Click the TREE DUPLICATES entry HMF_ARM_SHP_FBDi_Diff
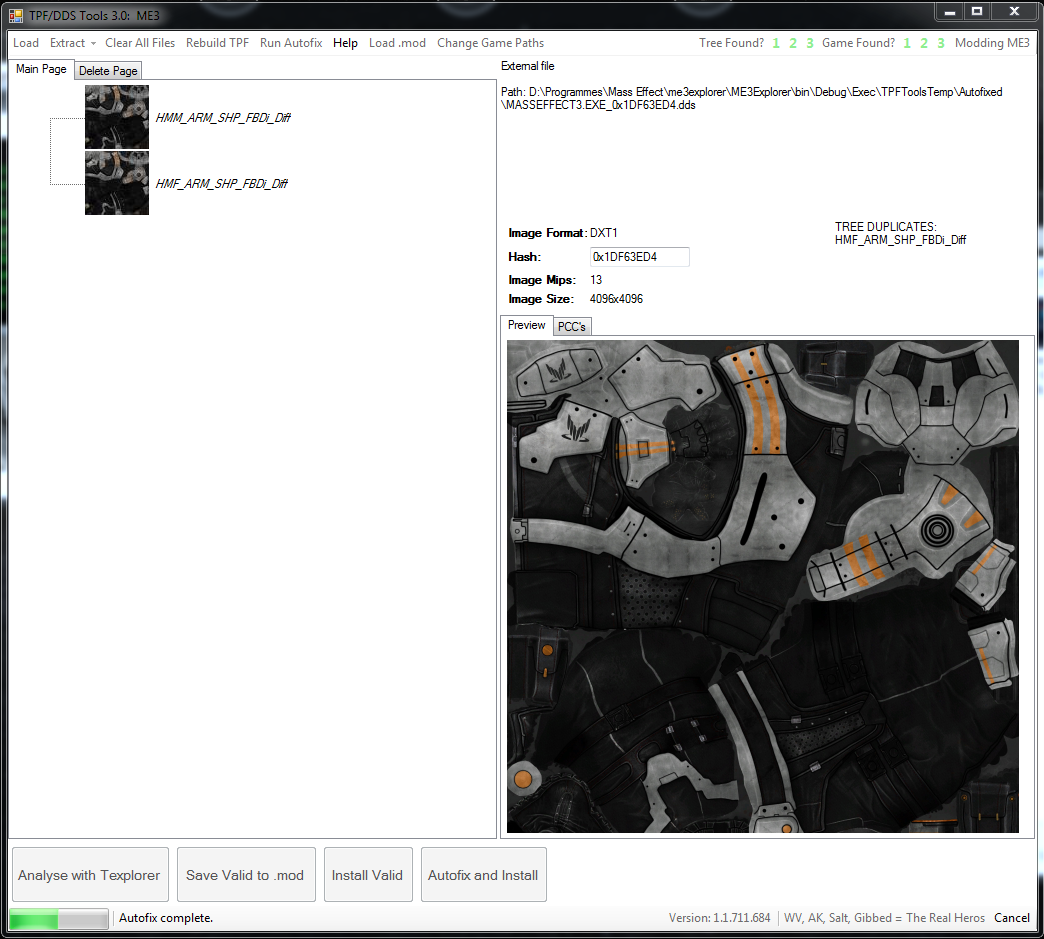The height and width of the screenshot is (939, 1044). [900, 240]
